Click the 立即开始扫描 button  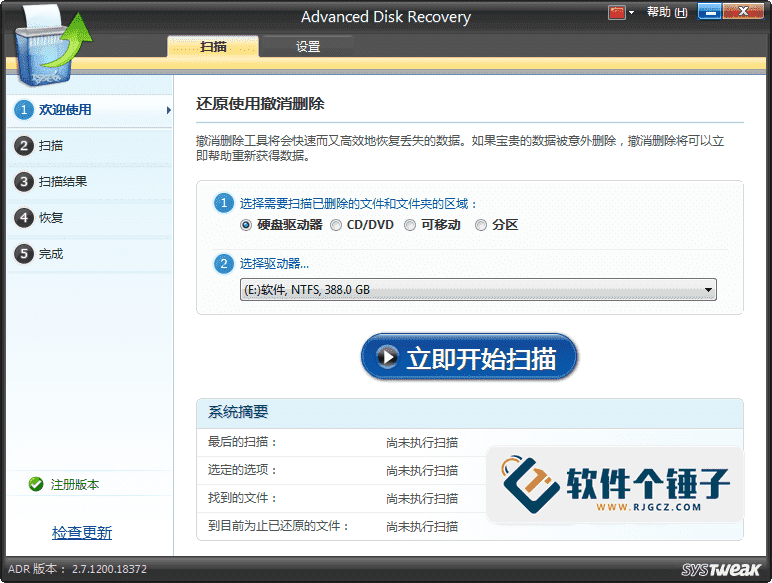[x=469, y=357]
